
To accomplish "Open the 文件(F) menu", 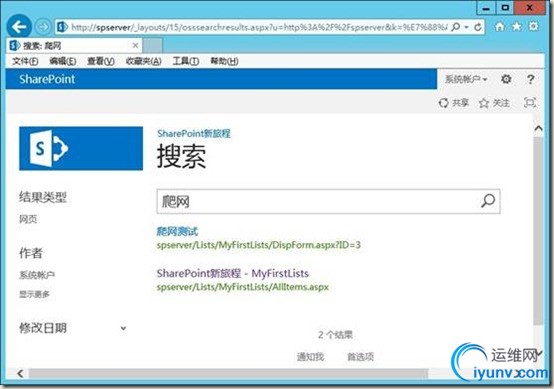I will pyautogui.click(x=25, y=61).
